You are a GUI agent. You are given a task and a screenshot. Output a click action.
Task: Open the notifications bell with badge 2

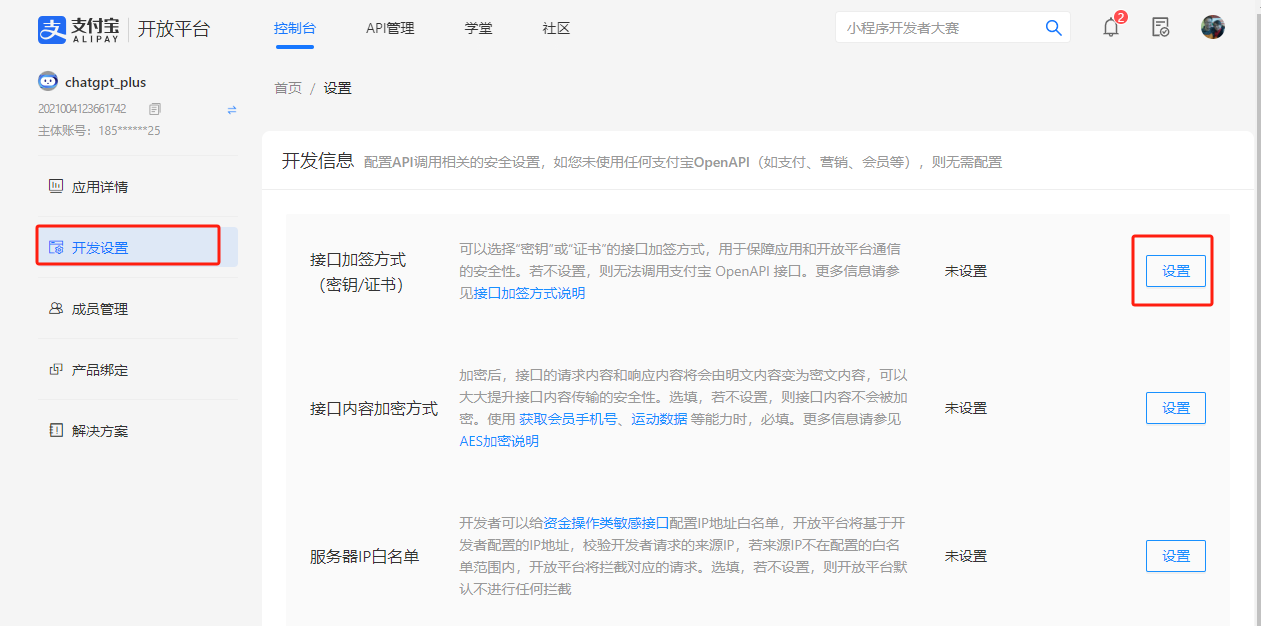[x=1110, y=28]
